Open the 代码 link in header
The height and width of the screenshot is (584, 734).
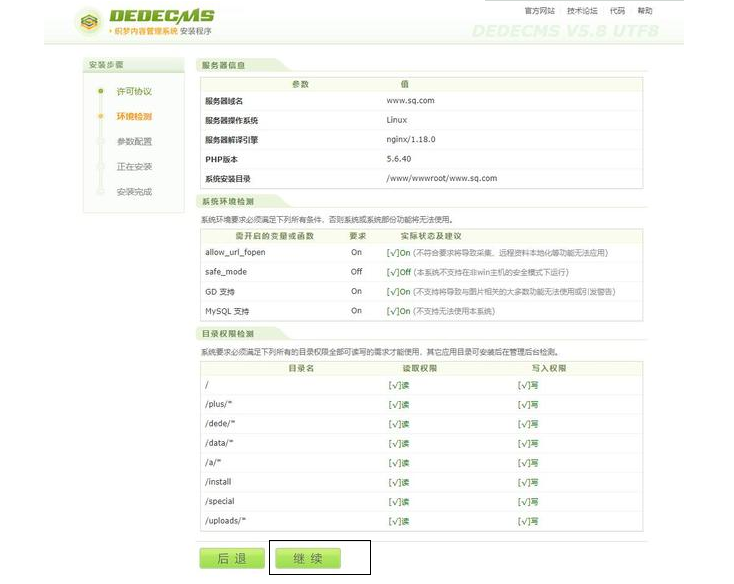pyautogui.click(x=617, y=11)
